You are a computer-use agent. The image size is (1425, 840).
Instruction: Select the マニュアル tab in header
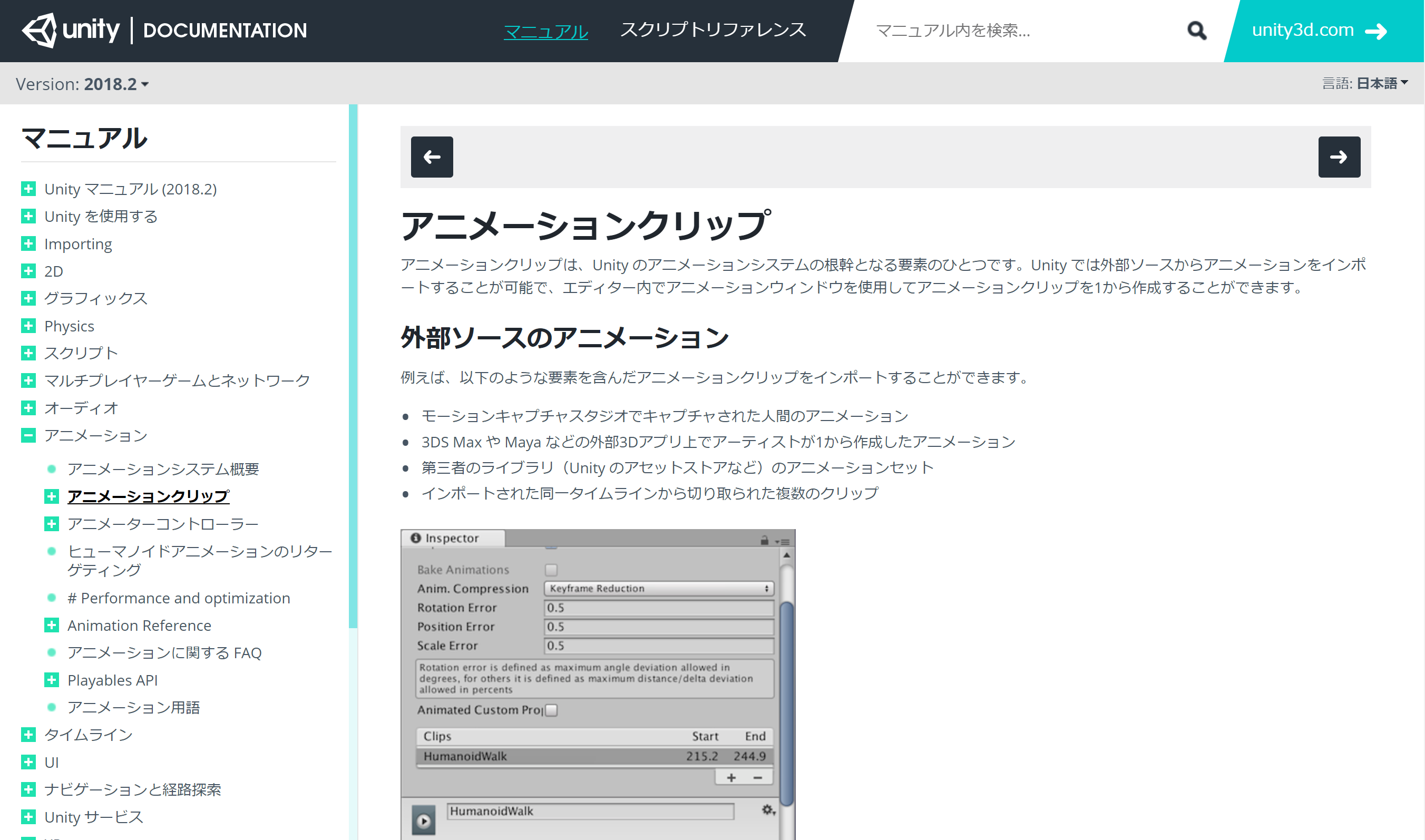545,31
